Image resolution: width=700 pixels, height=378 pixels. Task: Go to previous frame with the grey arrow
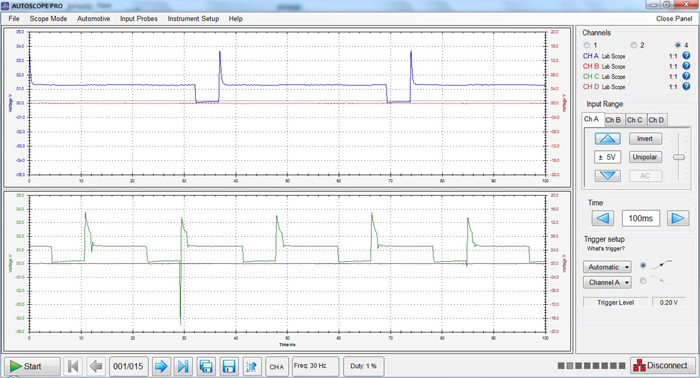(96, 366)
